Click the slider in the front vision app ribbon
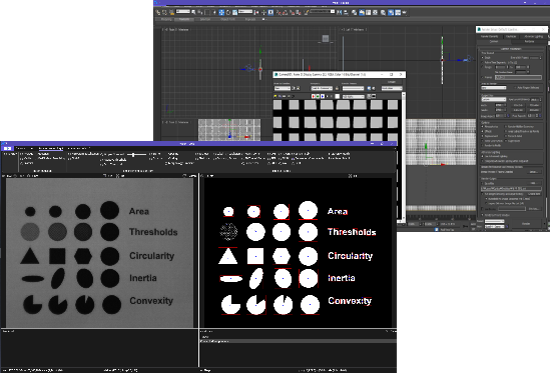 pos(136,154)
